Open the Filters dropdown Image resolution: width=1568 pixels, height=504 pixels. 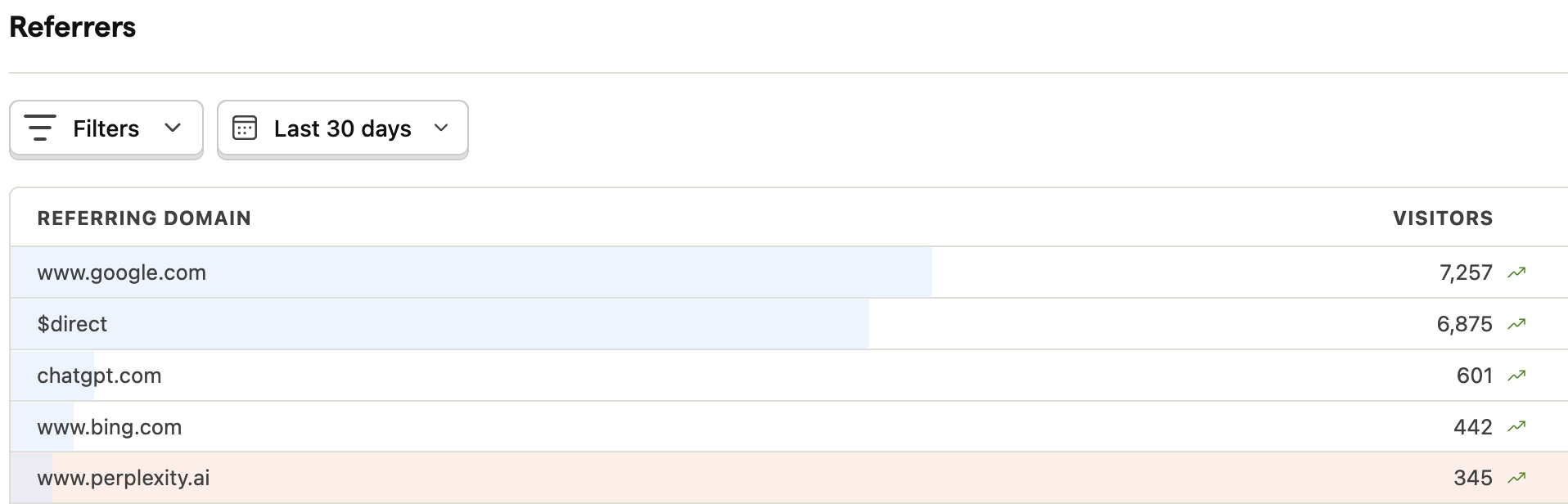coord(106,128)
